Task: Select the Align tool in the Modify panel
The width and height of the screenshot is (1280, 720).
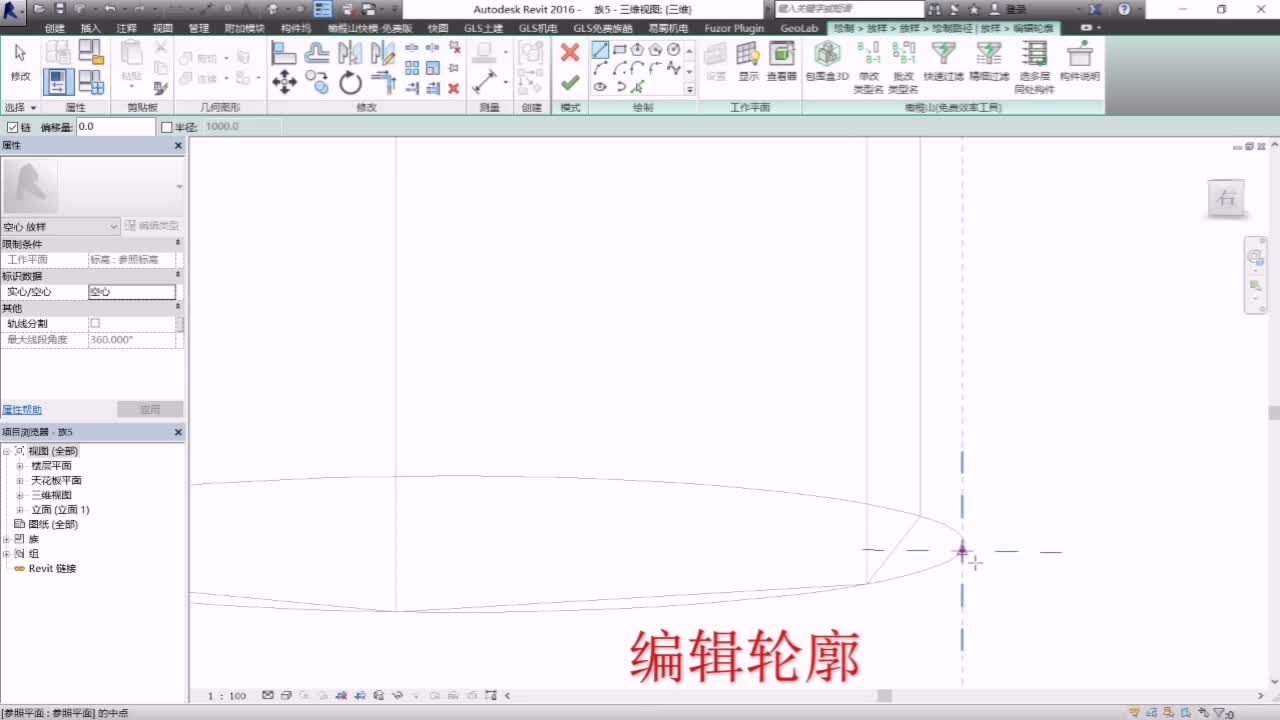Action: (284, 53)
